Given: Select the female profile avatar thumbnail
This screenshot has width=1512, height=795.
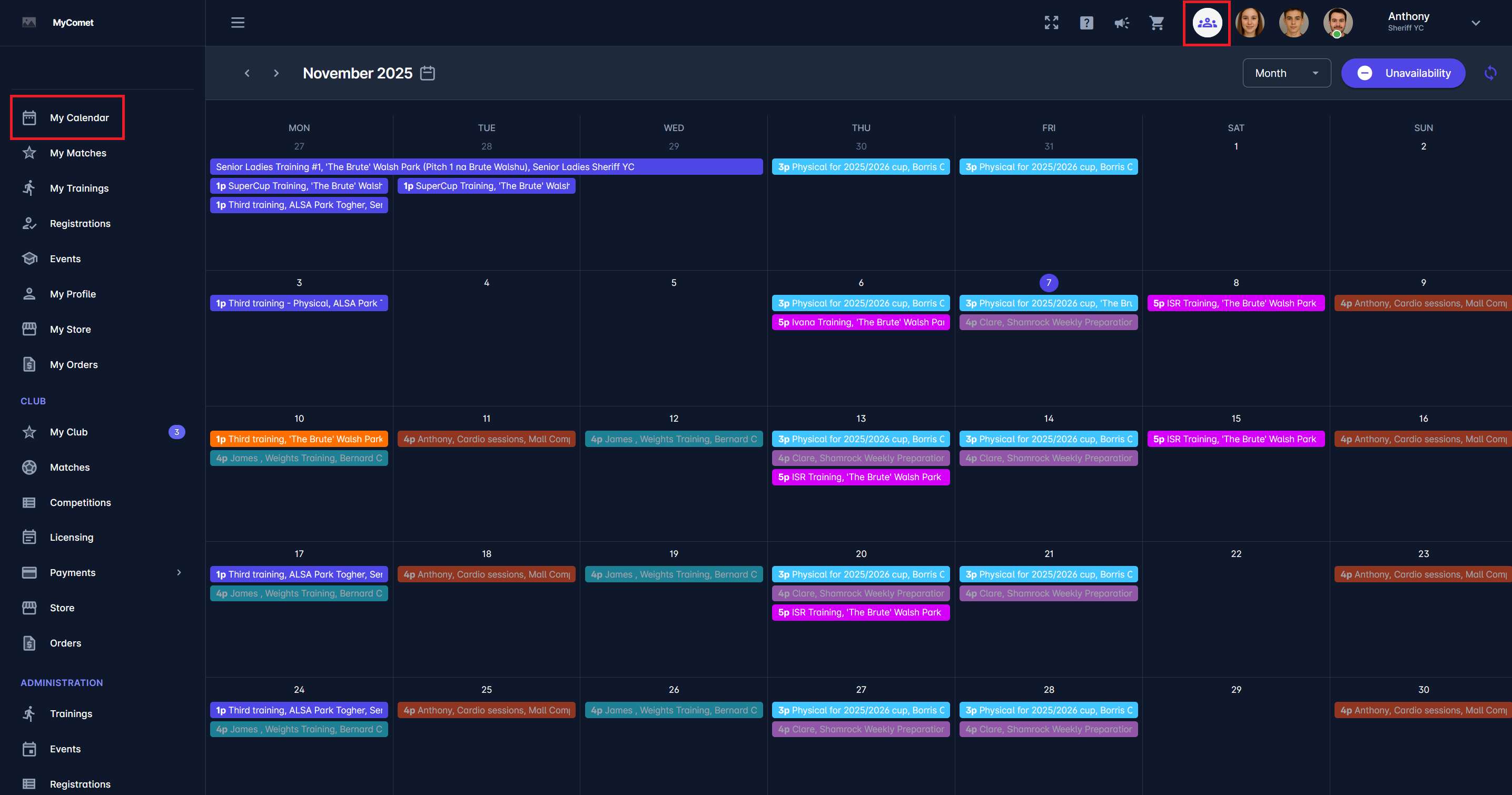Looking at the screenshot, I should pyautogui.click(x=1250, y=23).
